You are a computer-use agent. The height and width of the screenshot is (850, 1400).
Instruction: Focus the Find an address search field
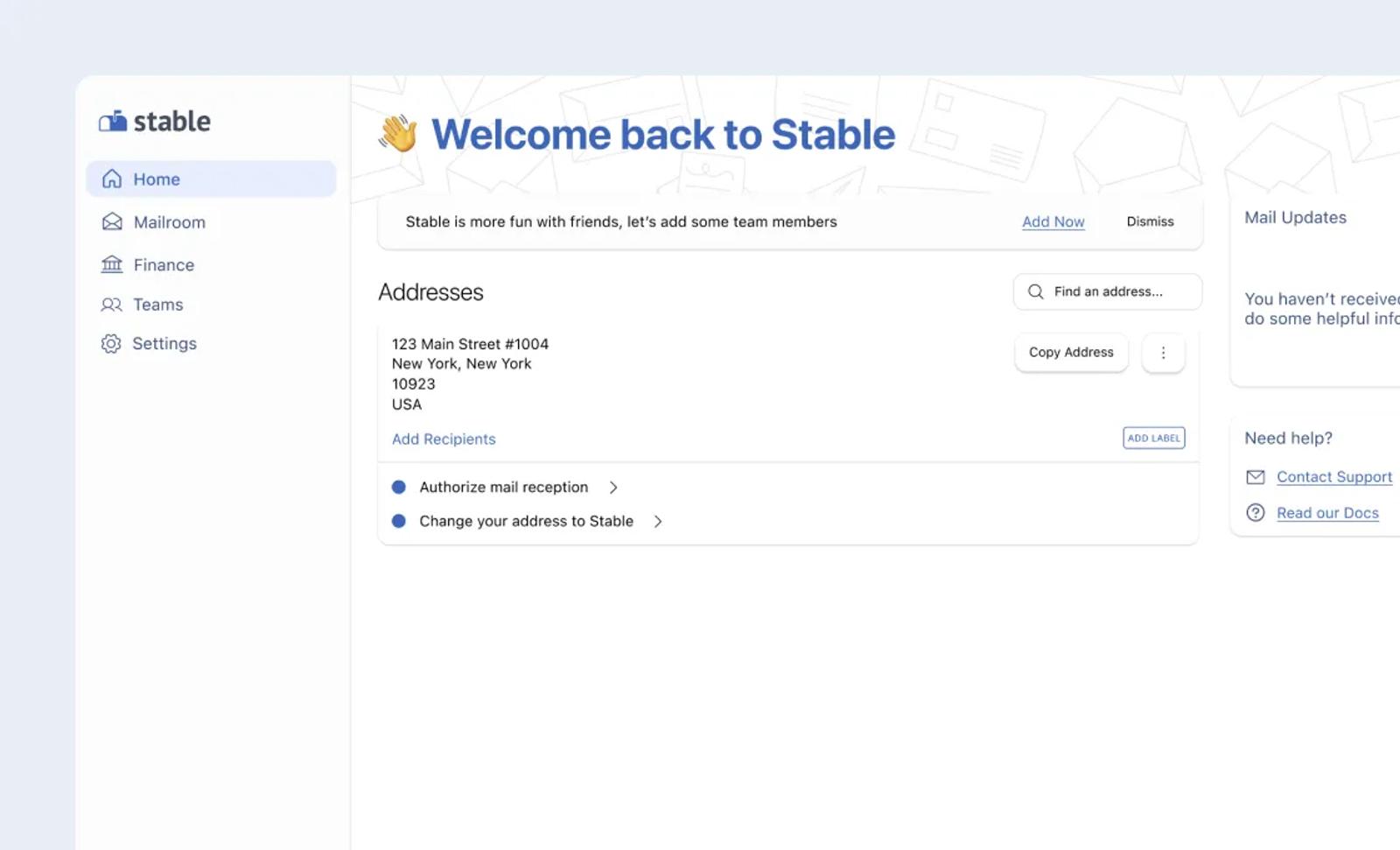[1107, 292]
